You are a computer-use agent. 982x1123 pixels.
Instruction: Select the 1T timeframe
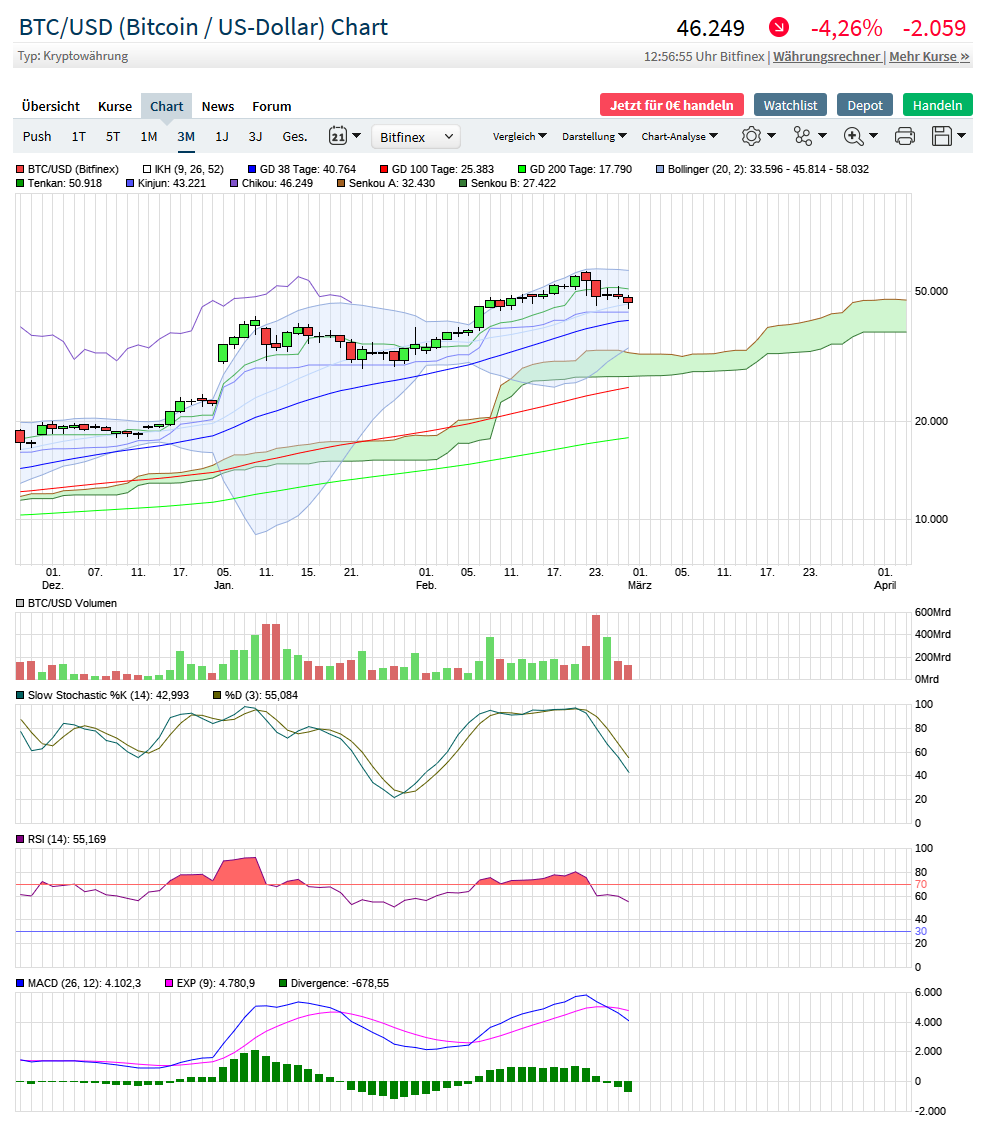point(79,136)
